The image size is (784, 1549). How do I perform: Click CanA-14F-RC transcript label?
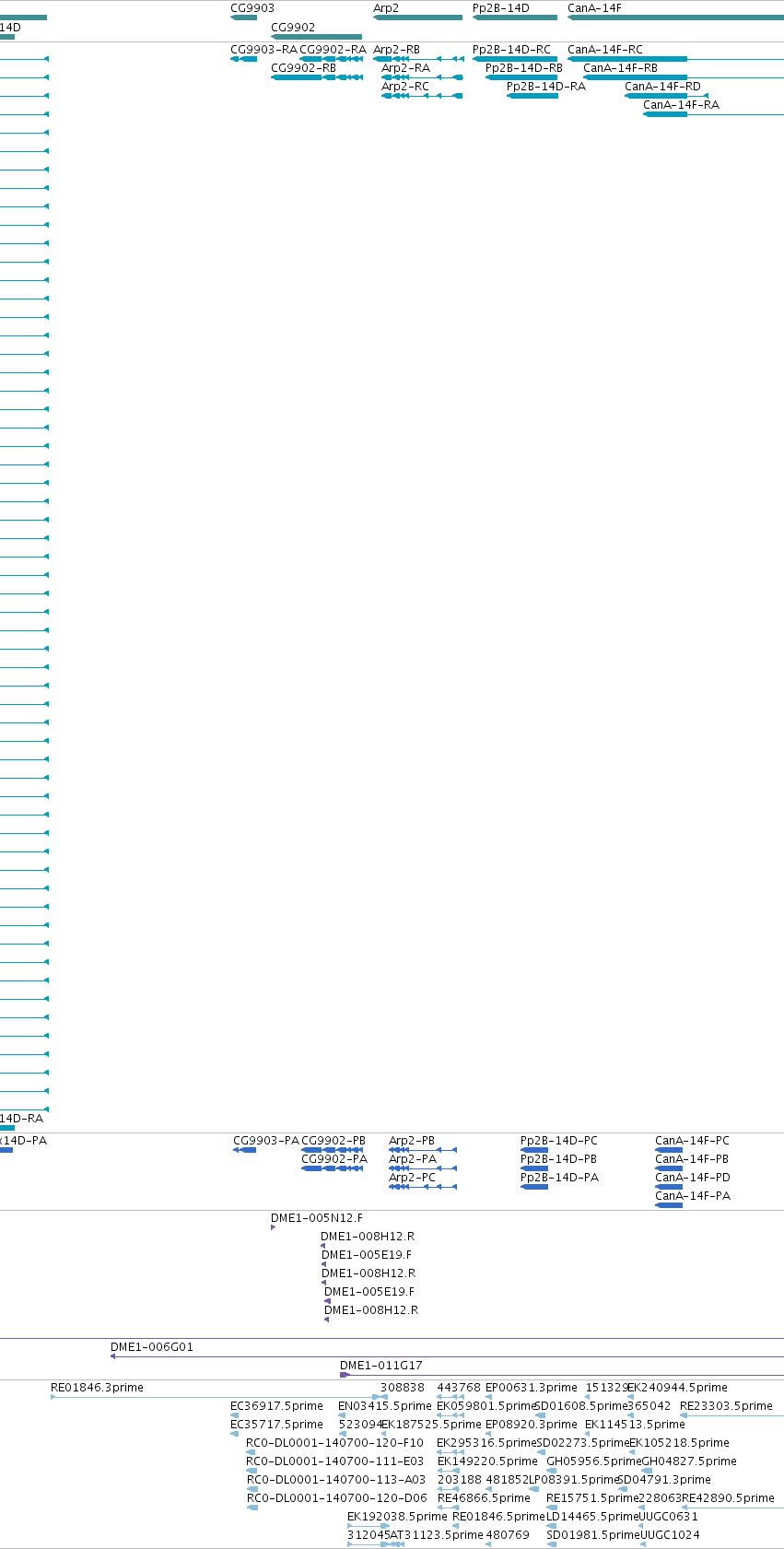tap(605, 50)
